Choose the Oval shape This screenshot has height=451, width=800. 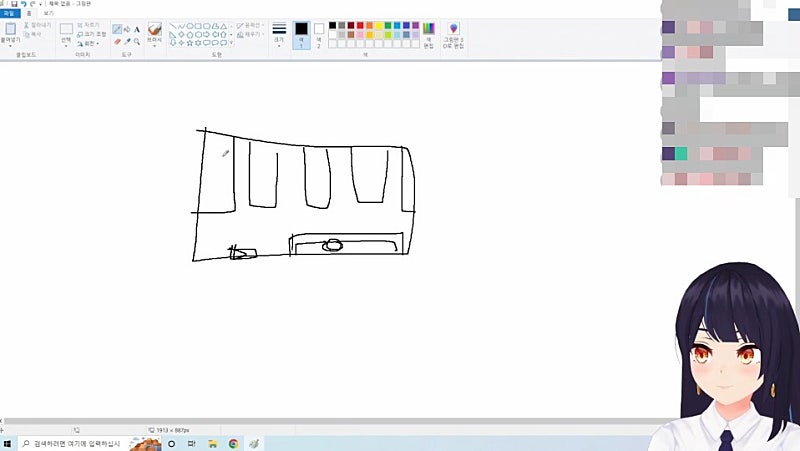tap(190, 26)
